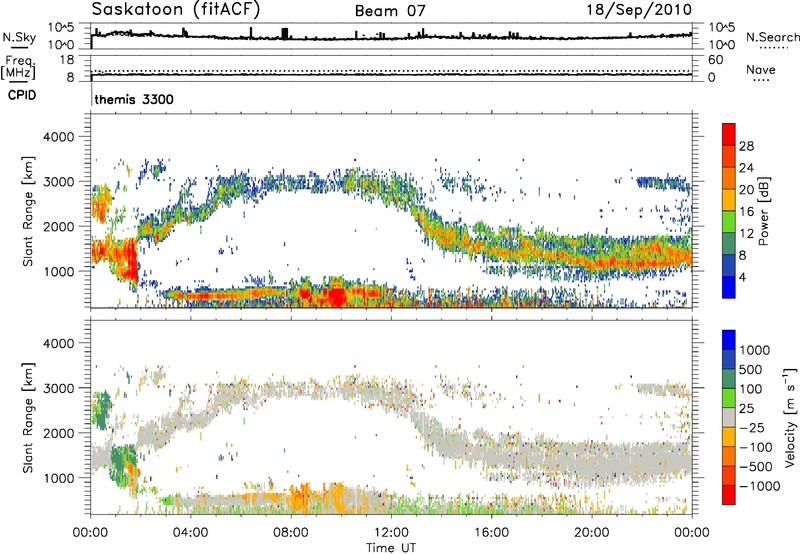Click the orange velocity patch near 10:00 UT

point(335,497)
